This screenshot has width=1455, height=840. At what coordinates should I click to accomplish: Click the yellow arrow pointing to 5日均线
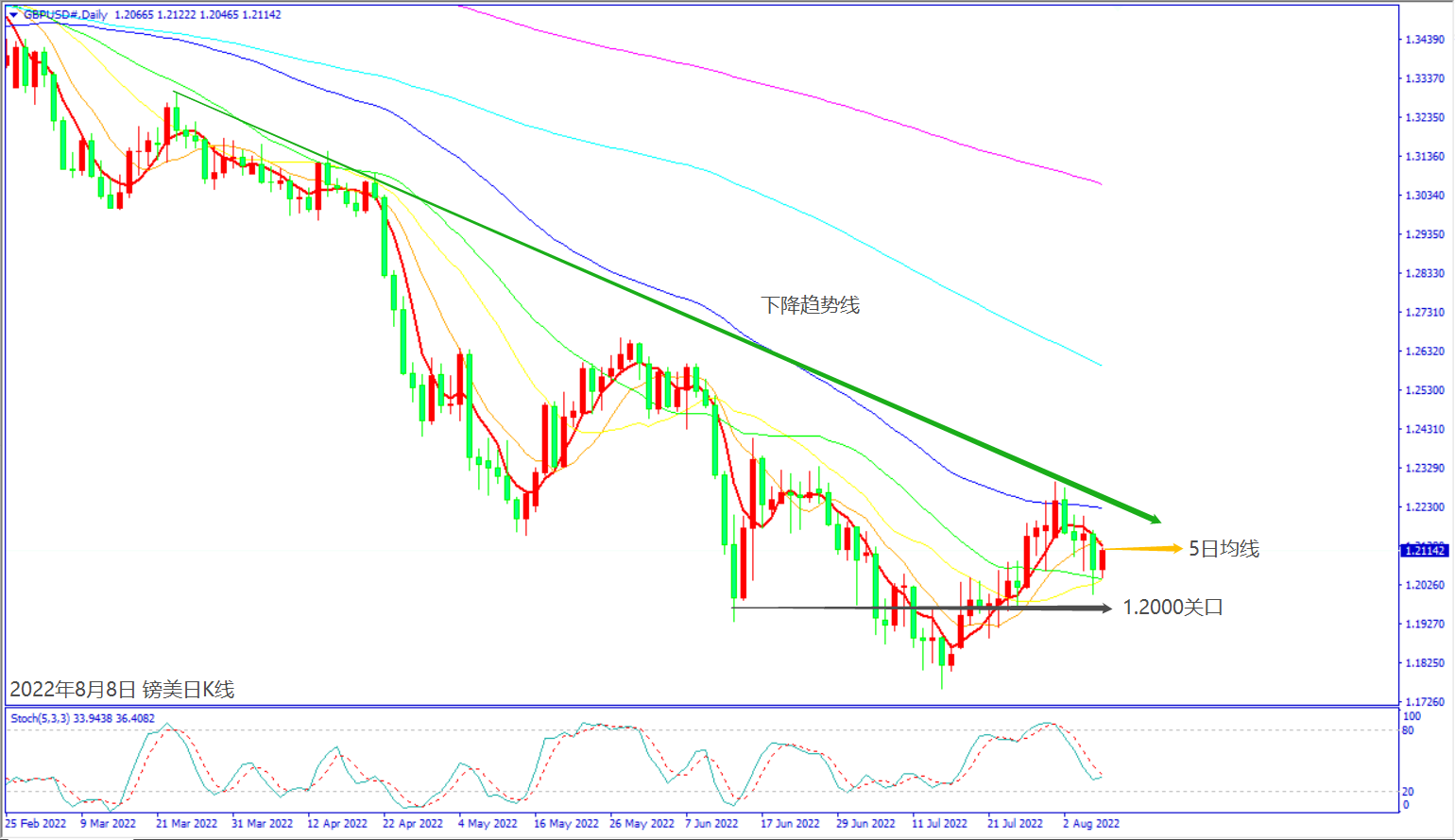tap(1143, 548)
